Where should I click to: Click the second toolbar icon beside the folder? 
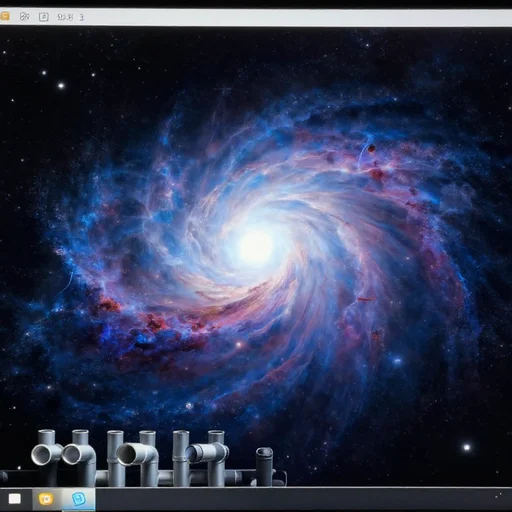[24, 16]
